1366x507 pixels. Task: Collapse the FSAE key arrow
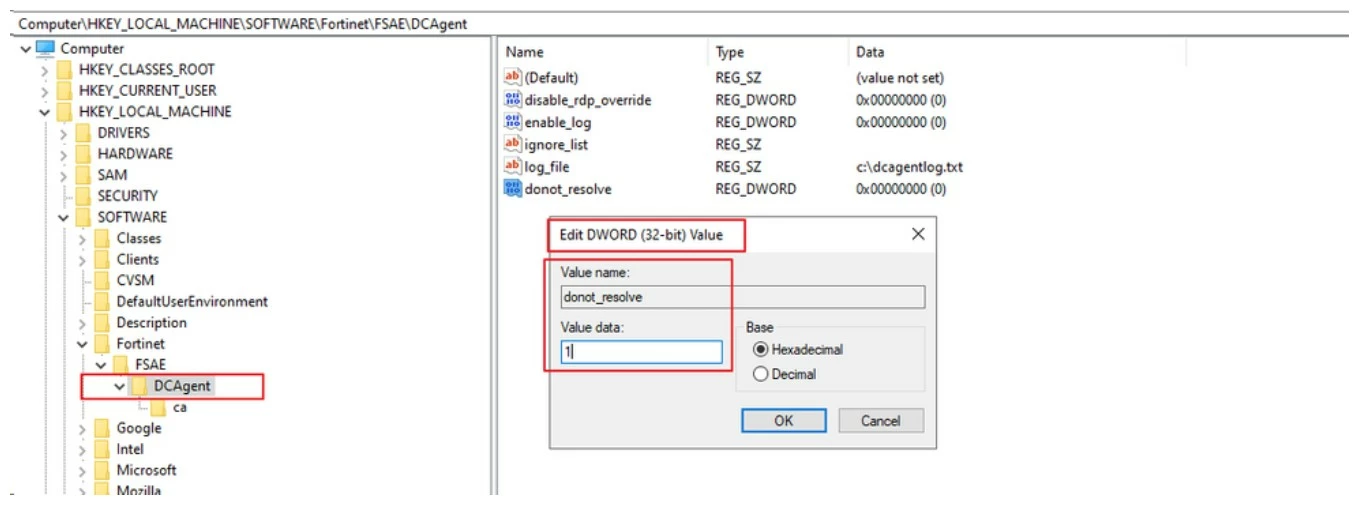[x=100, y=365]
